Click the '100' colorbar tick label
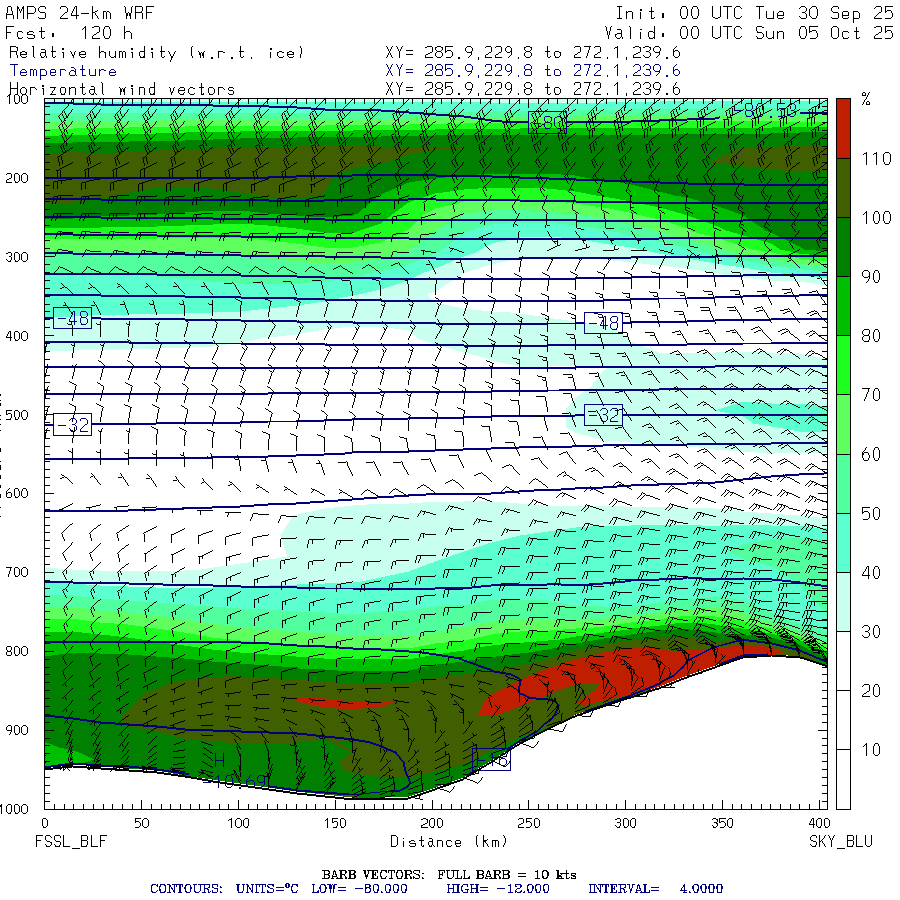 [876, 218]
